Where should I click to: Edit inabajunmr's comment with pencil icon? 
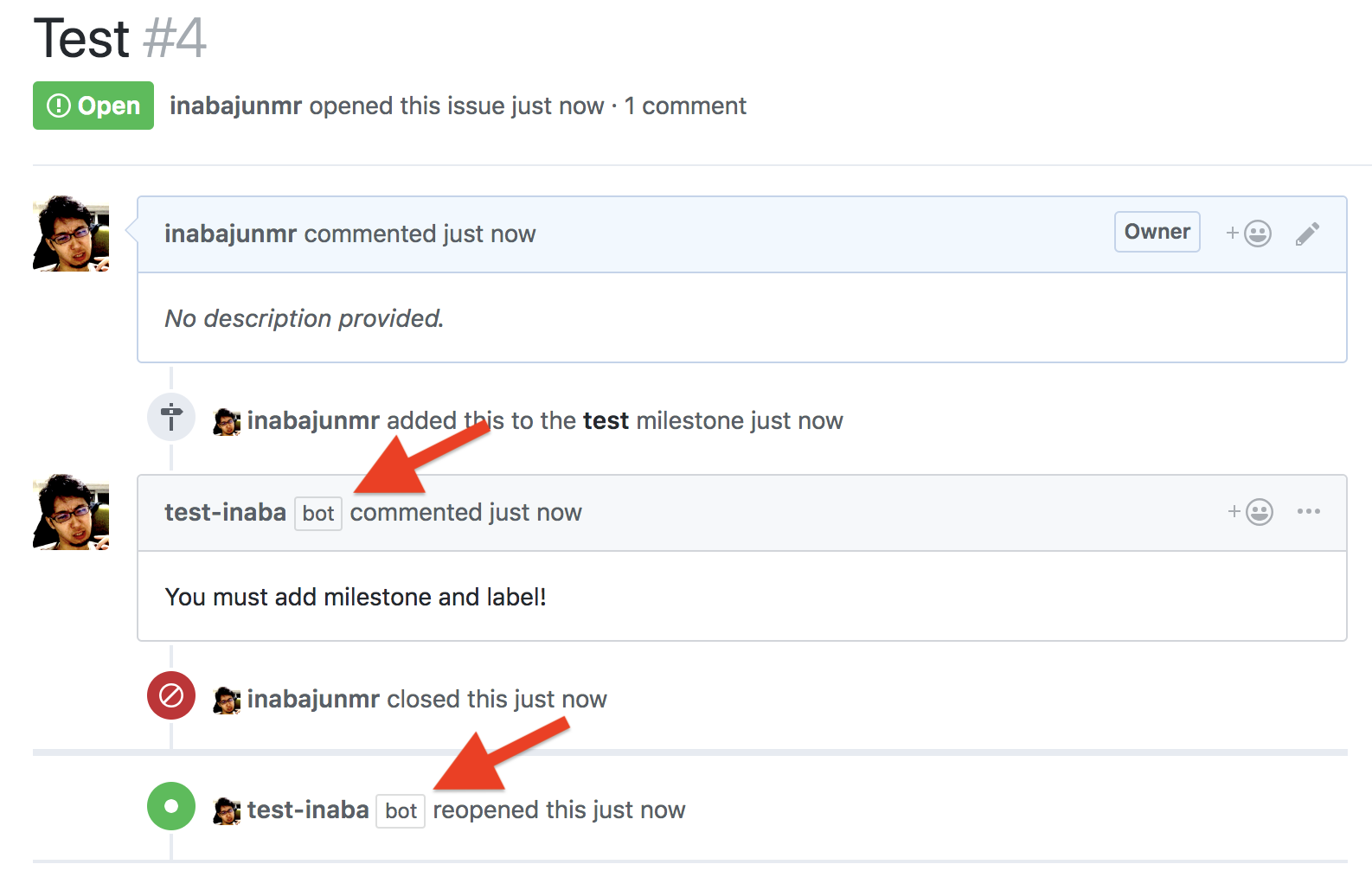pyautogui.click(x=1307, y=234)
